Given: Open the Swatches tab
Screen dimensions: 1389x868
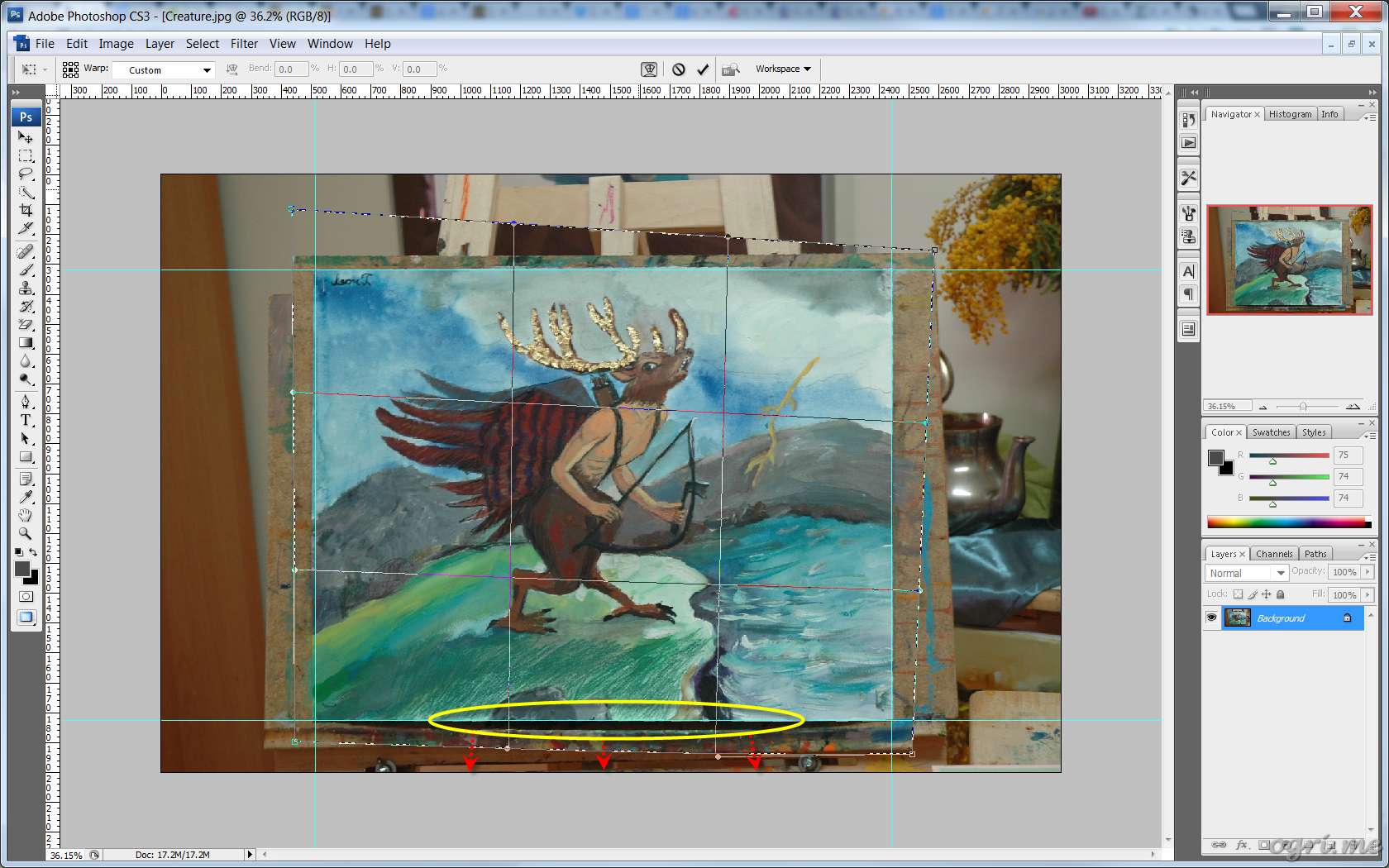Looking at the screenshot, I should pos(1271,432).
